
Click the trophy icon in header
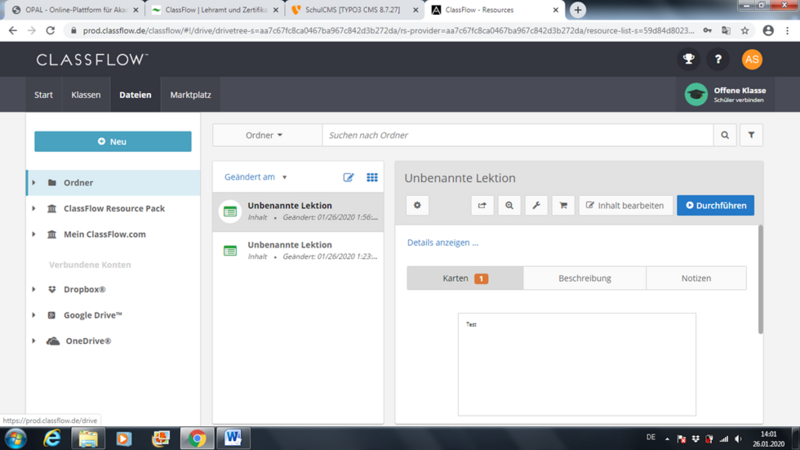(689, 60)
